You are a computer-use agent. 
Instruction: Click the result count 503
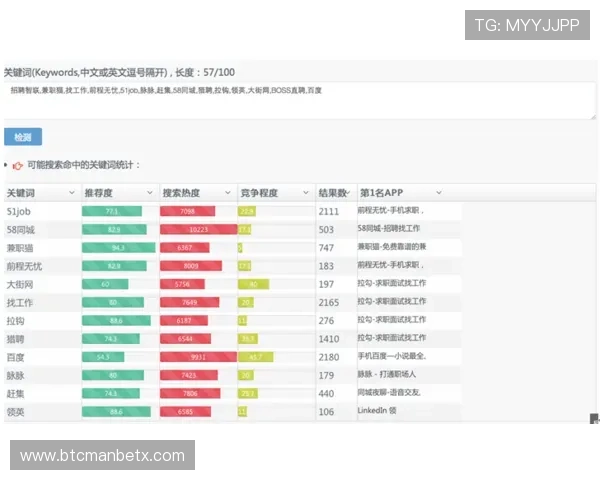[326, 230]
